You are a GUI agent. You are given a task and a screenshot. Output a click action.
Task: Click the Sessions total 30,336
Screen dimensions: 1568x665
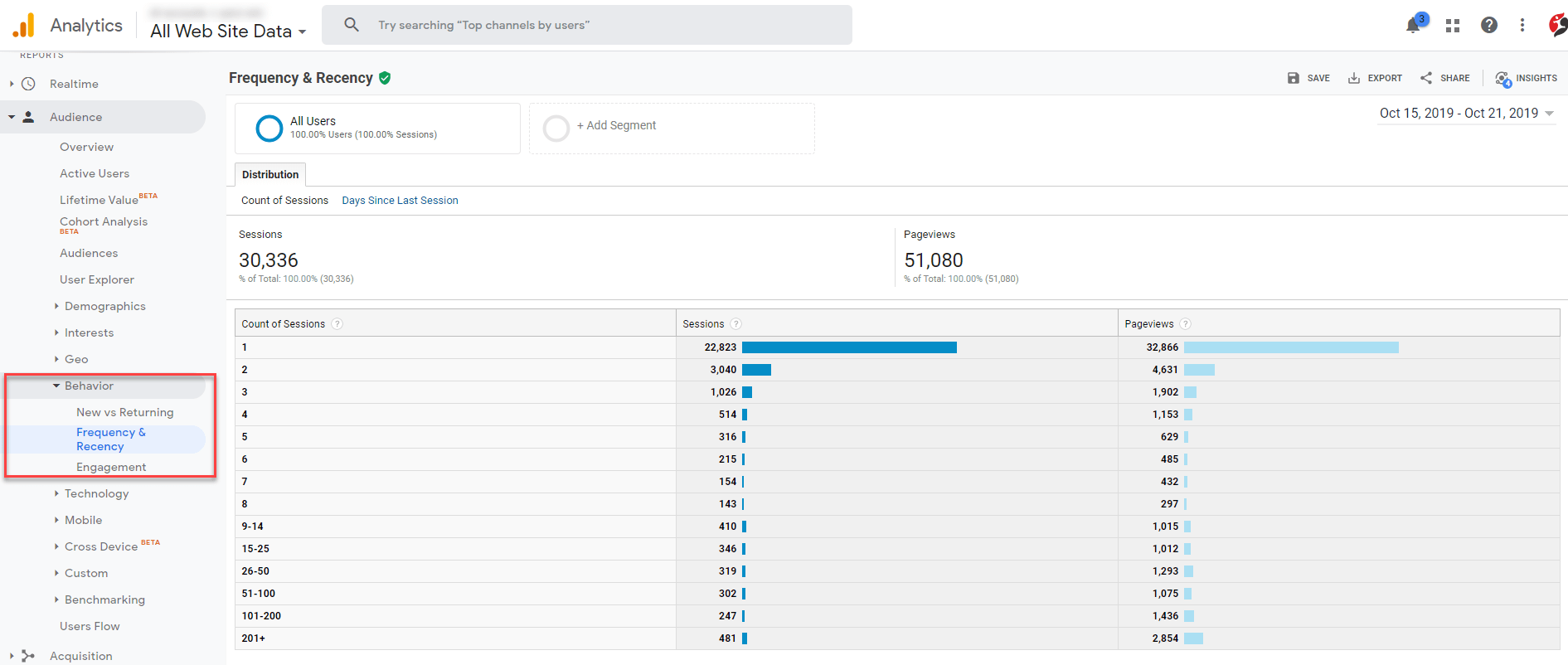pyautogui.click(x=269, y=260)
